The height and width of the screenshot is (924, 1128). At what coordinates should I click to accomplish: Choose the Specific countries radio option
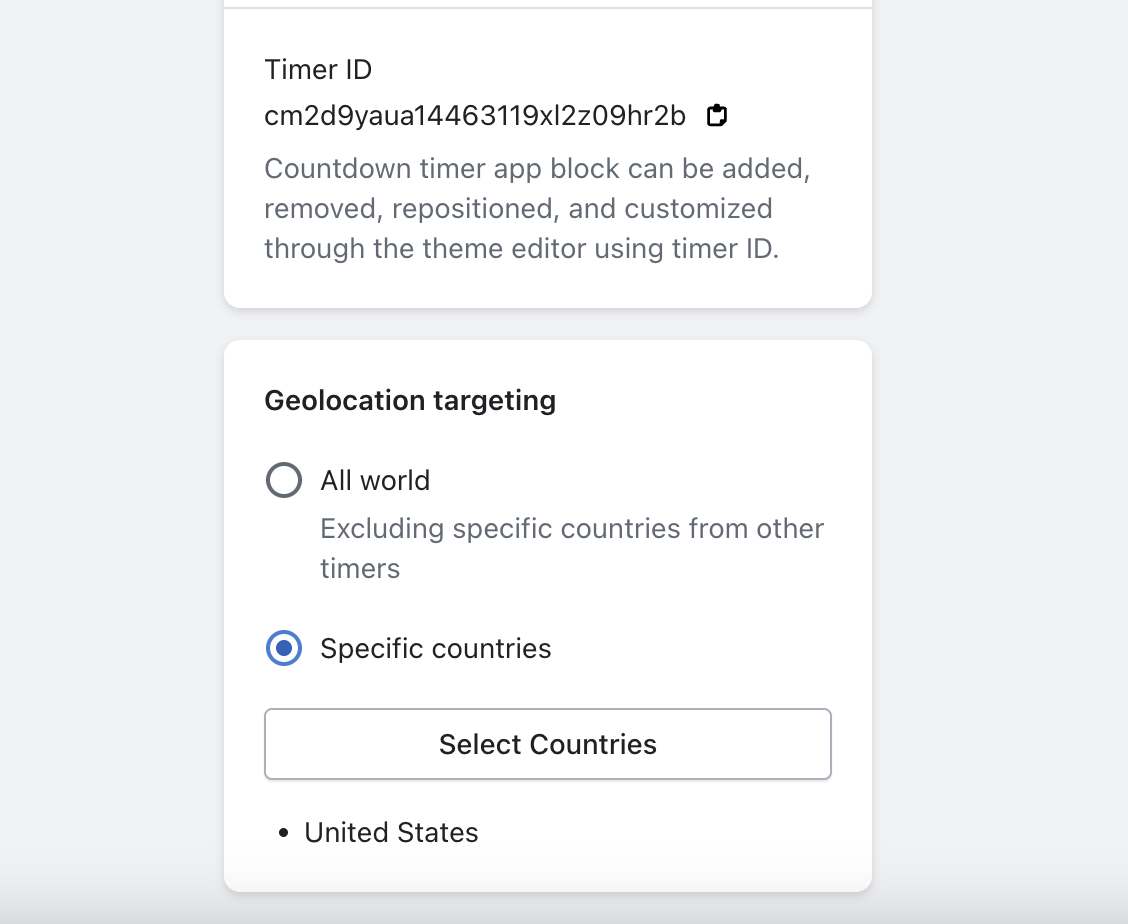[284, 649]
